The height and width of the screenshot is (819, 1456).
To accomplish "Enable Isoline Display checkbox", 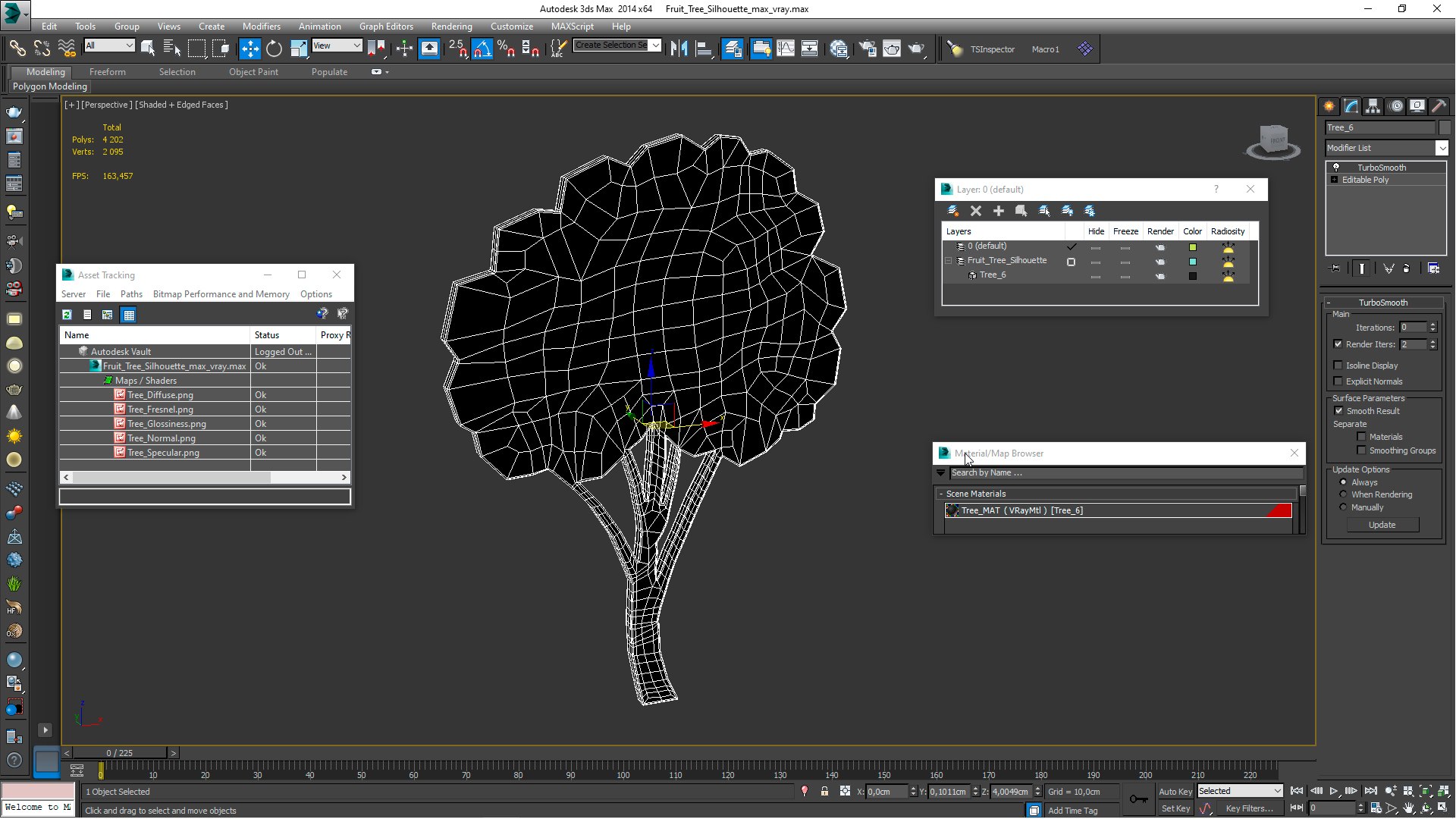I will tap(1338, 366).
